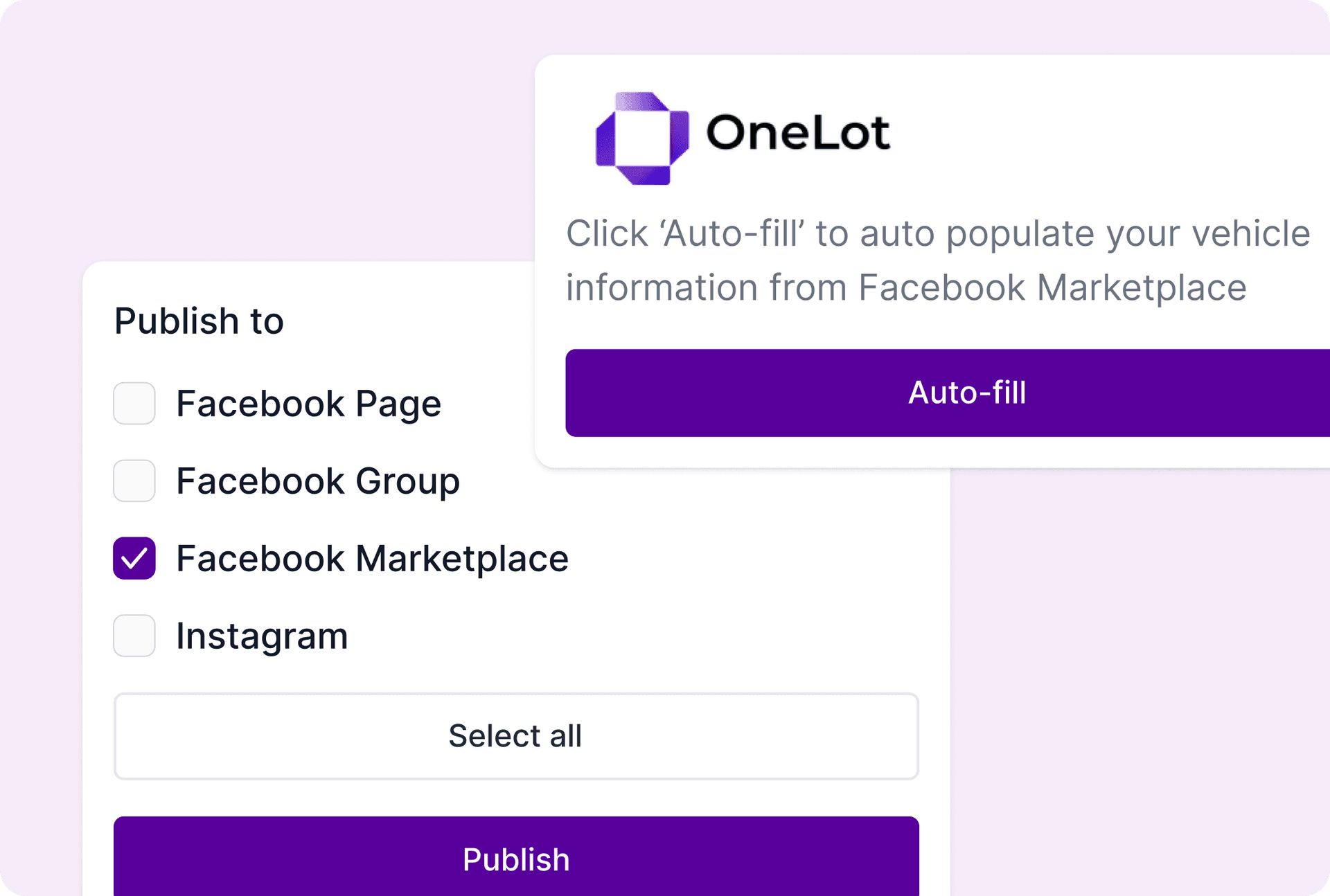
Task: Click the "Facebook Marketplace" label text
Action: point(372,559)
